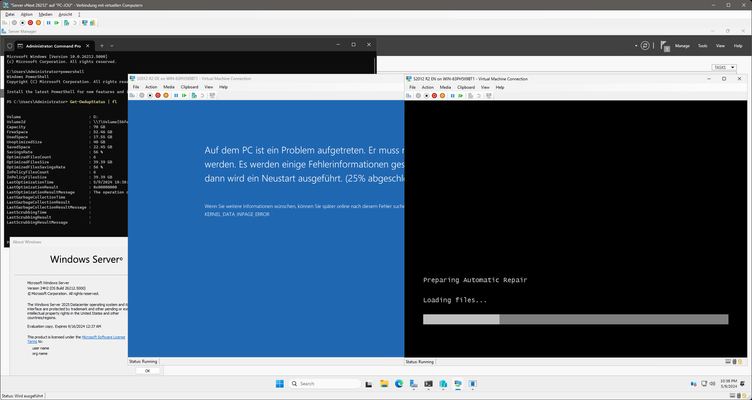Image resolution: width=752 pixels, height=400 pixels.
Task: Maximize the S2012 R2 EN connection window
Action: click(x=724, y=79)
